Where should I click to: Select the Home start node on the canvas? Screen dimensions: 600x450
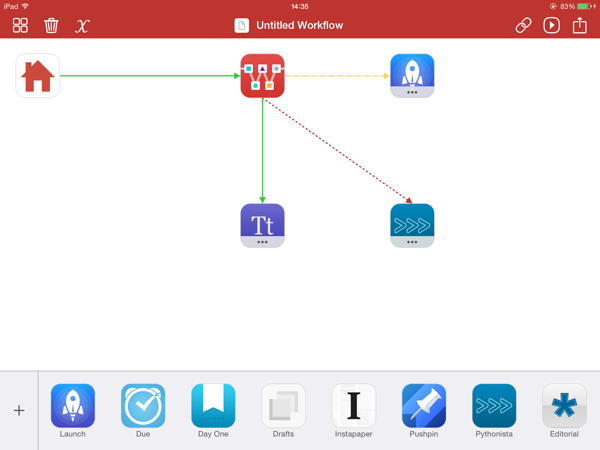click(38, 76)
